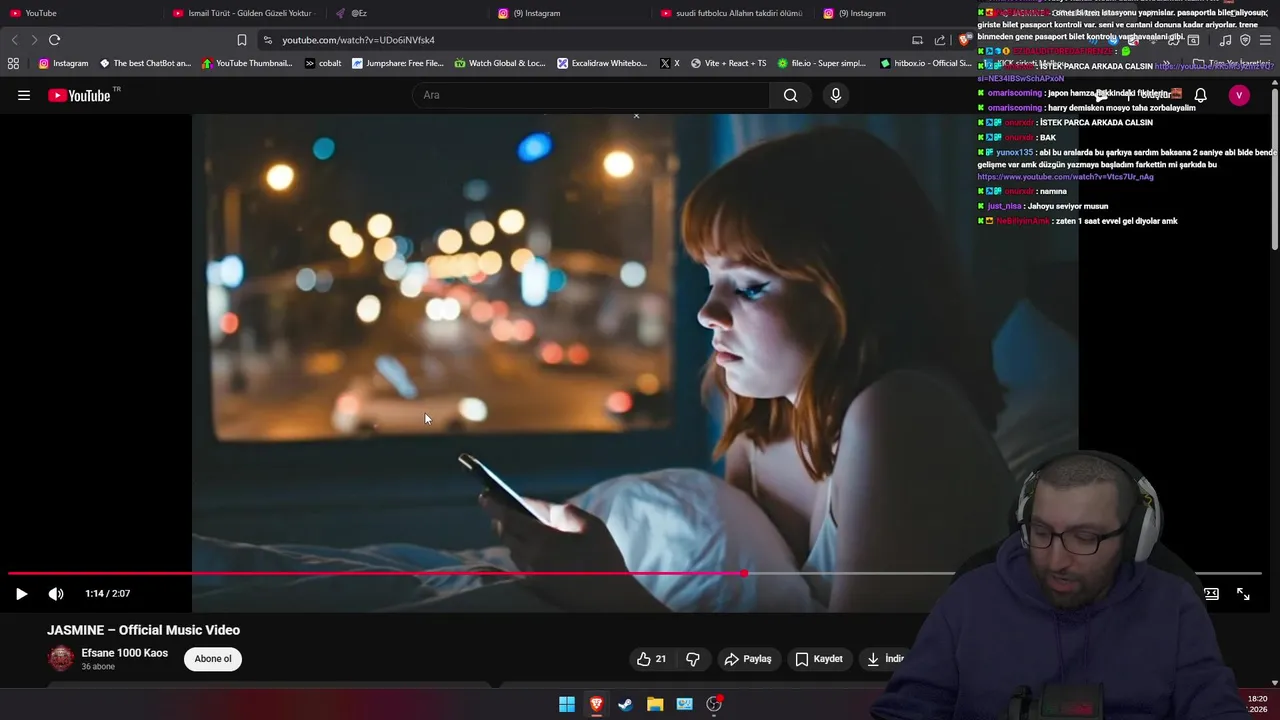The height and width of the screenshot is (720, 1280).
Task: Start voice search with microphone icon
Action: point(836,95)
